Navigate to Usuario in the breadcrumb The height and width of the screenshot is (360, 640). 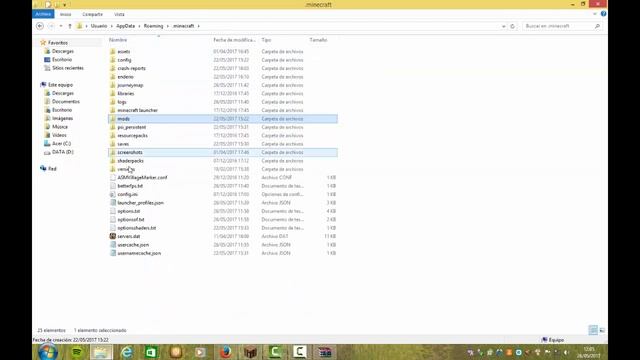point(99,26)
